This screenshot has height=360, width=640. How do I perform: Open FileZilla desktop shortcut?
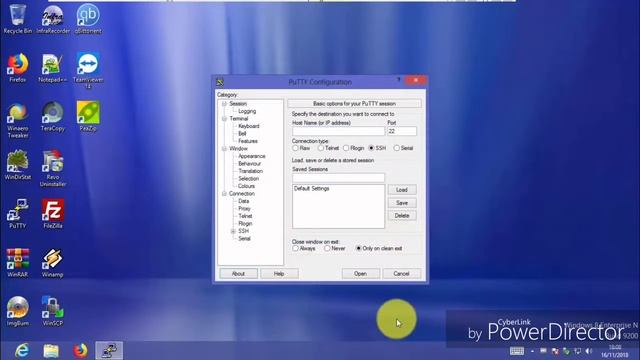click(53, 213)
